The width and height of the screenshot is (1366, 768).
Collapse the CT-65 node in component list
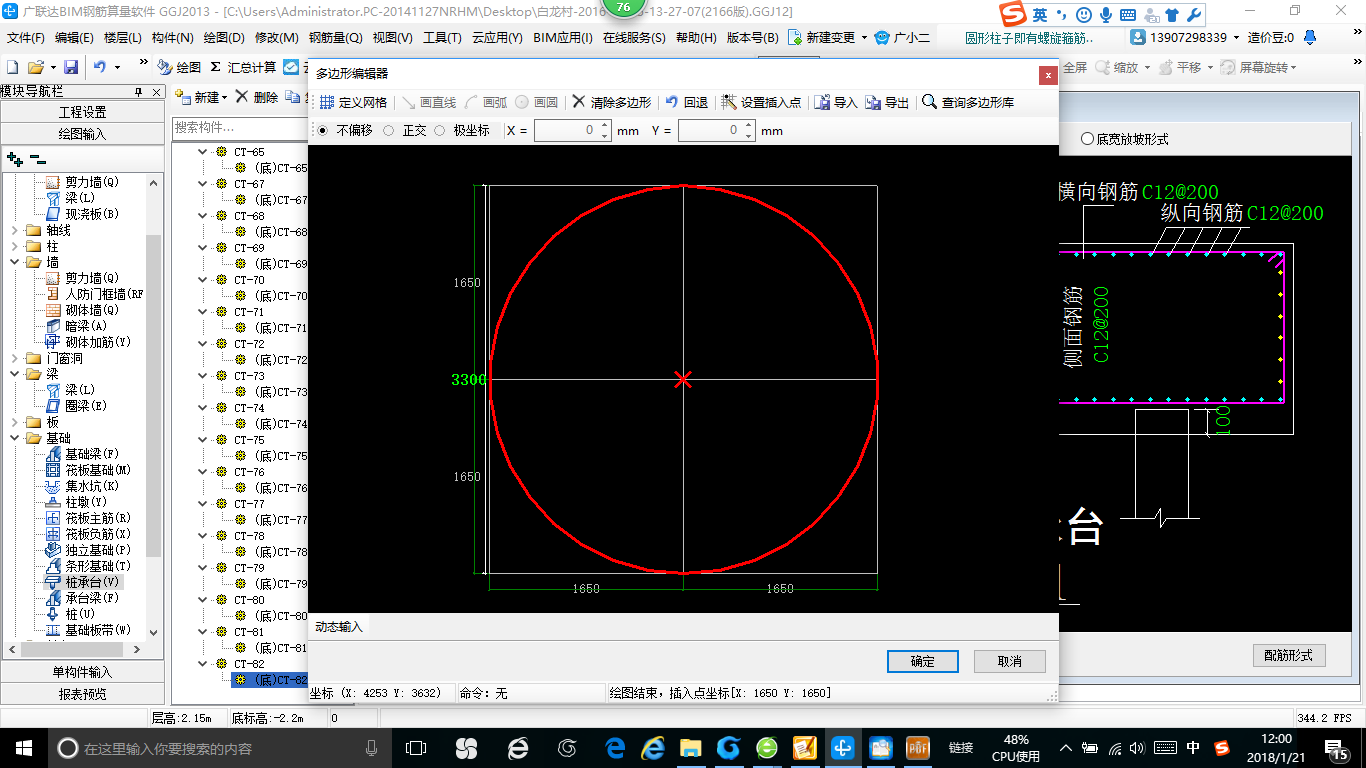[203, 152]
